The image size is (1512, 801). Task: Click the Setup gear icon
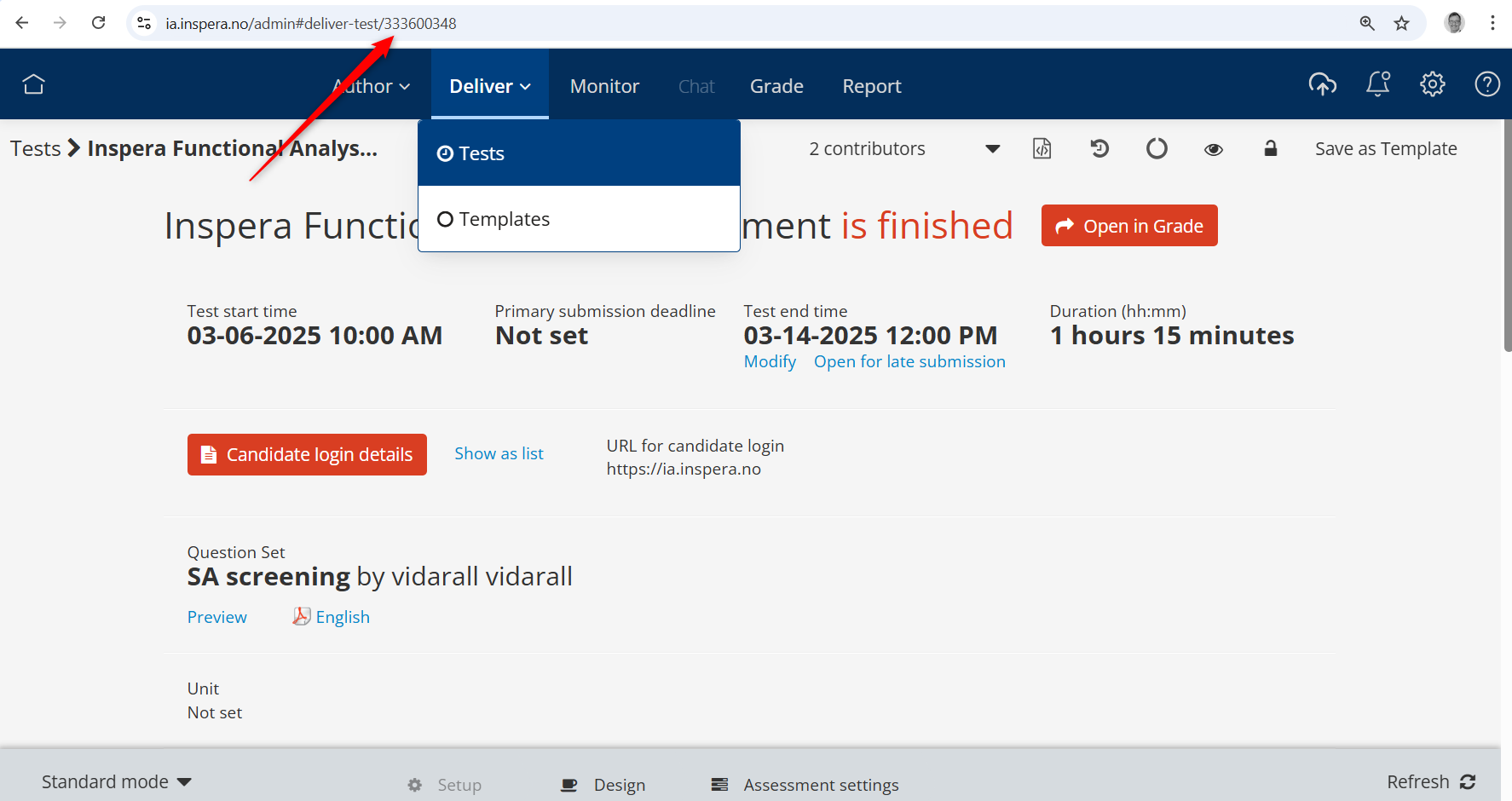point(415,785)
